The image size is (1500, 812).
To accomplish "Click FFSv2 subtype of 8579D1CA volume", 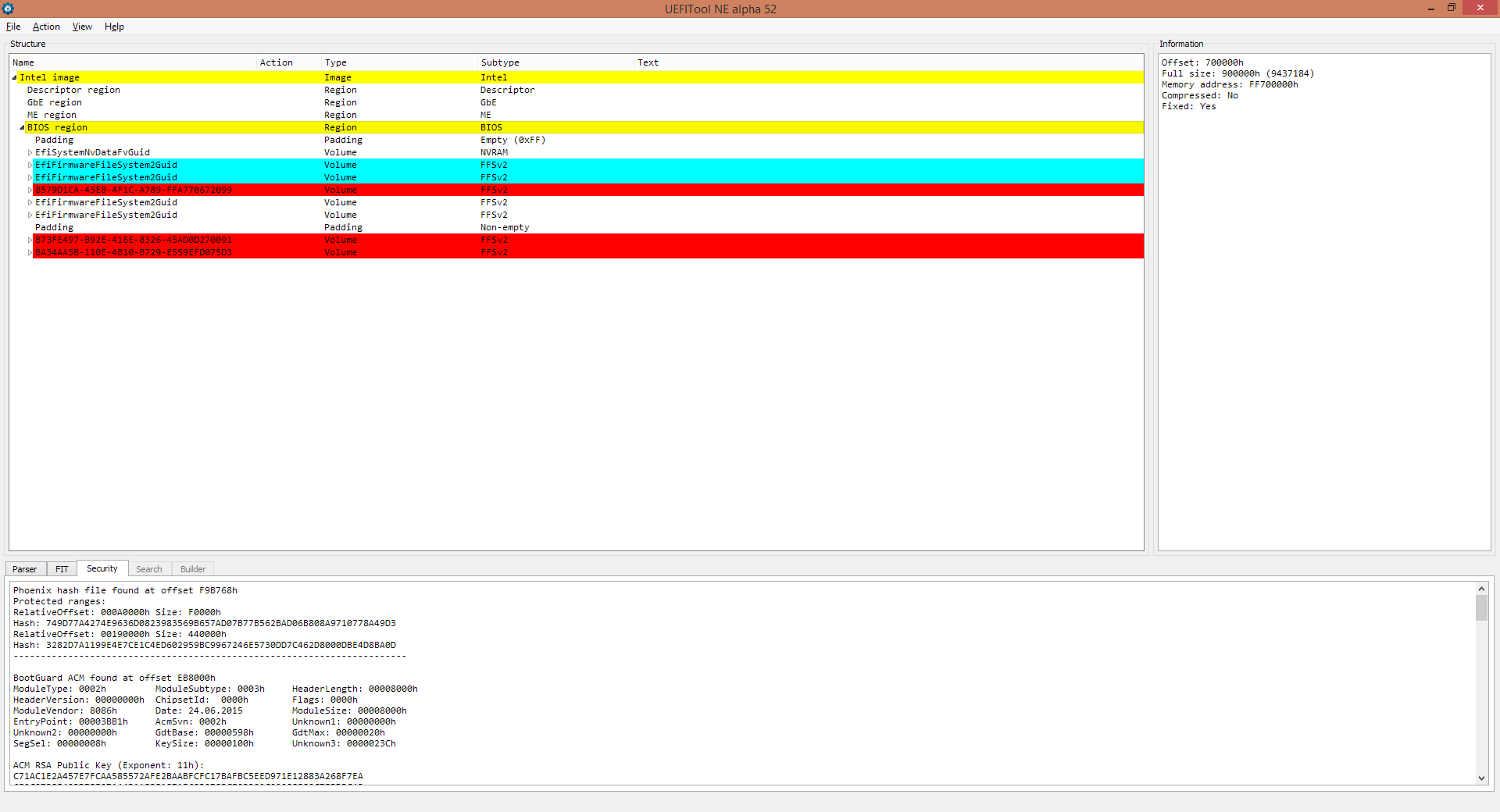I will click(x=494, y=190).
